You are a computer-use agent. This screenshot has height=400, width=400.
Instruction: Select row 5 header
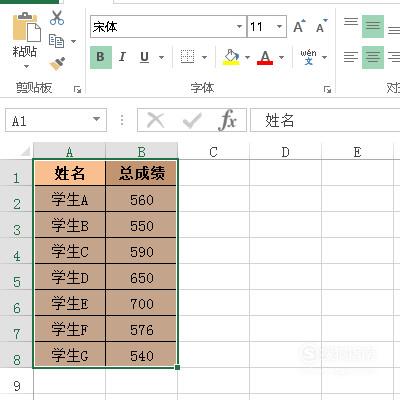[x=16, y=277]
